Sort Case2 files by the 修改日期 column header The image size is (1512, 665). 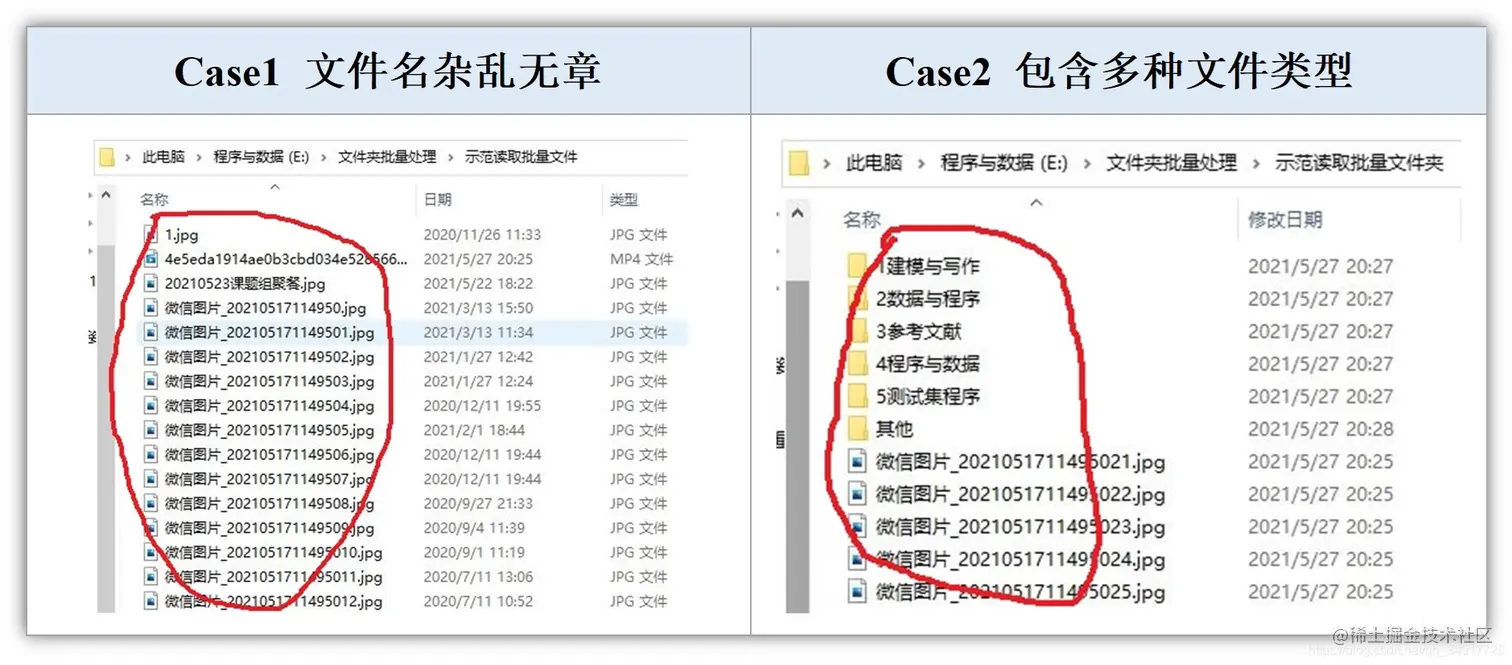1285,219
